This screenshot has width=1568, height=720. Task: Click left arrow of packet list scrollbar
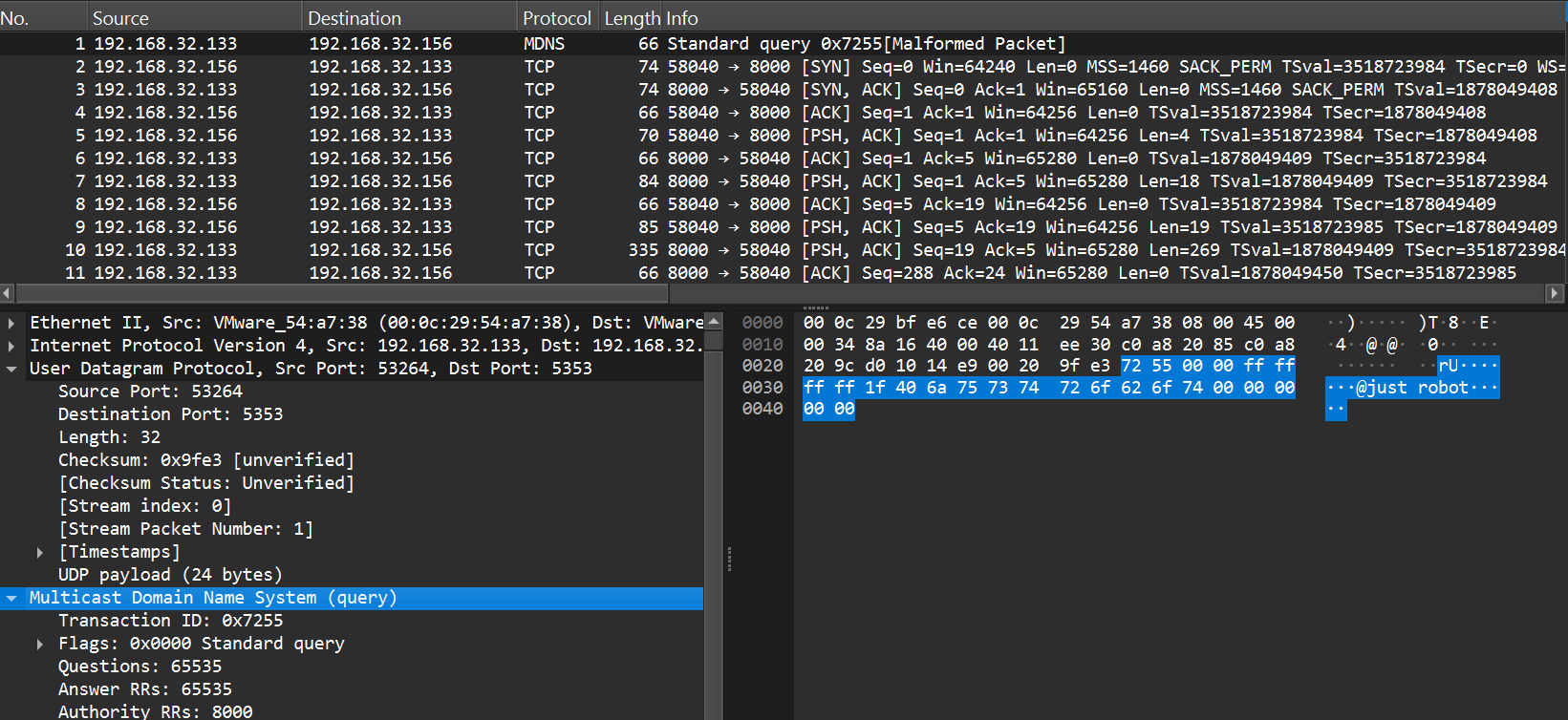pos(8,293)
